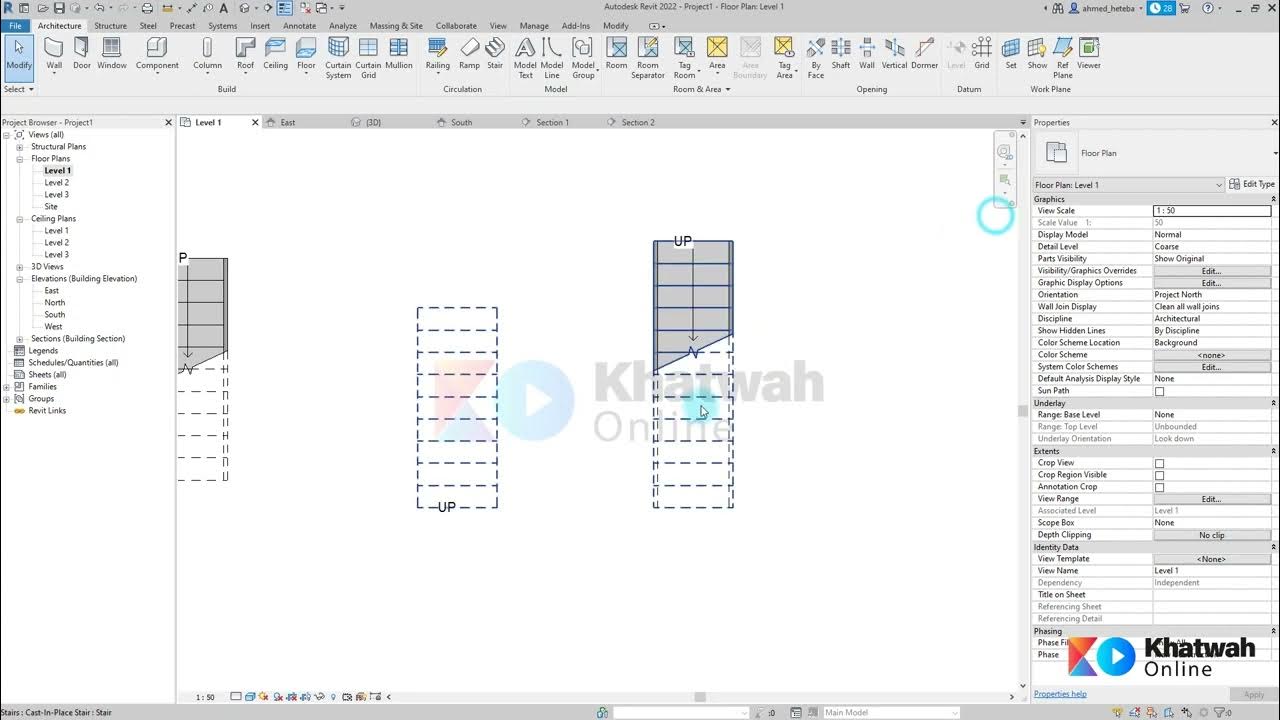This screenshot has height=720, width=1280.
Task: Select the Tag Room tool
Action: point(684,58)
